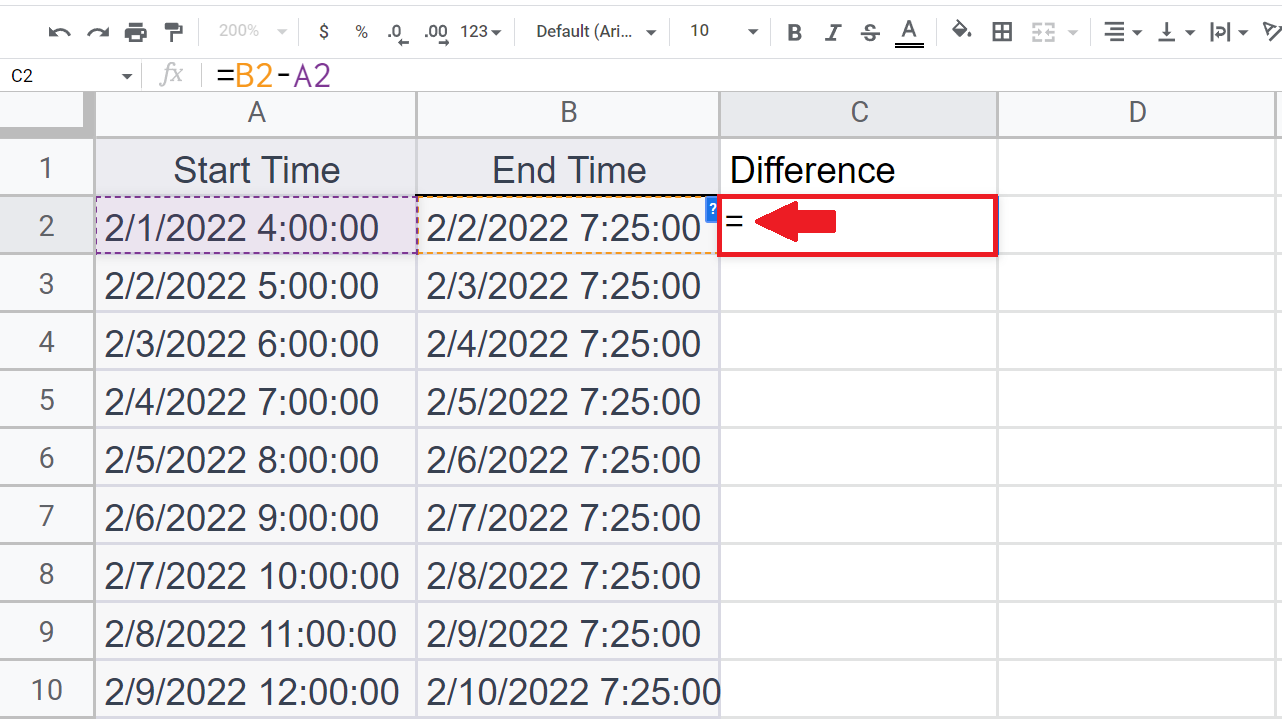The image size is (1282, 719).
Task: Click the Difference header cell
Action: (859, 167)
